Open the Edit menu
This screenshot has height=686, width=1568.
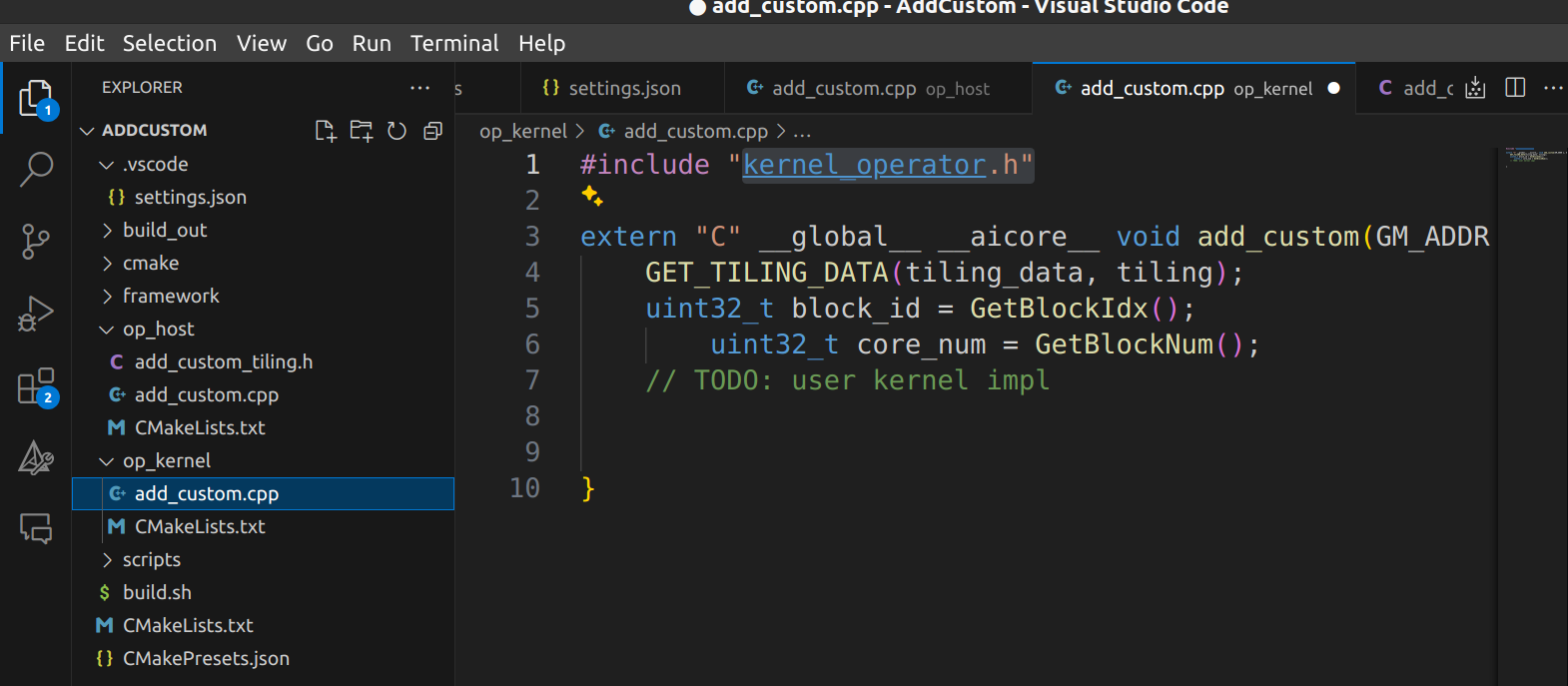[84, 43]
